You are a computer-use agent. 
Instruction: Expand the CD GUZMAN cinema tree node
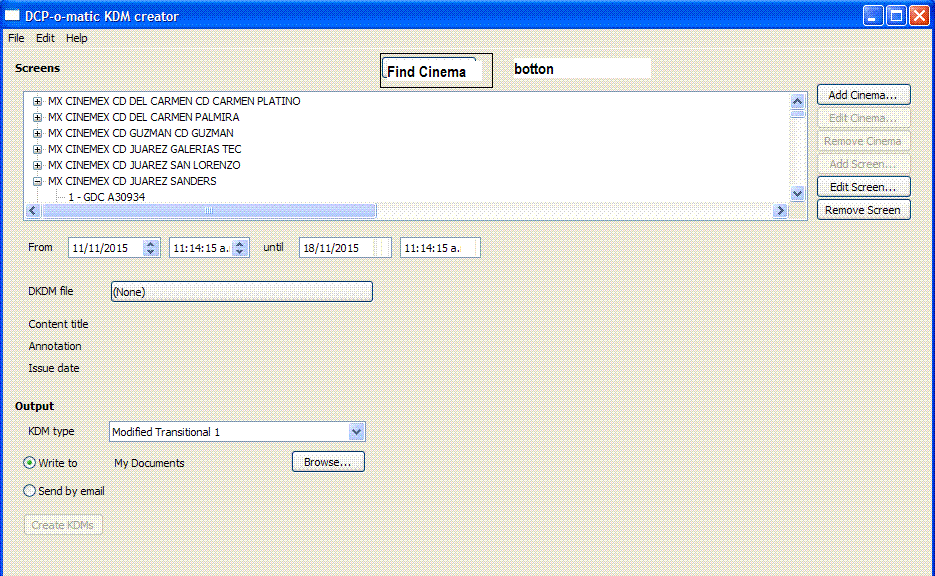coord(38,133)
